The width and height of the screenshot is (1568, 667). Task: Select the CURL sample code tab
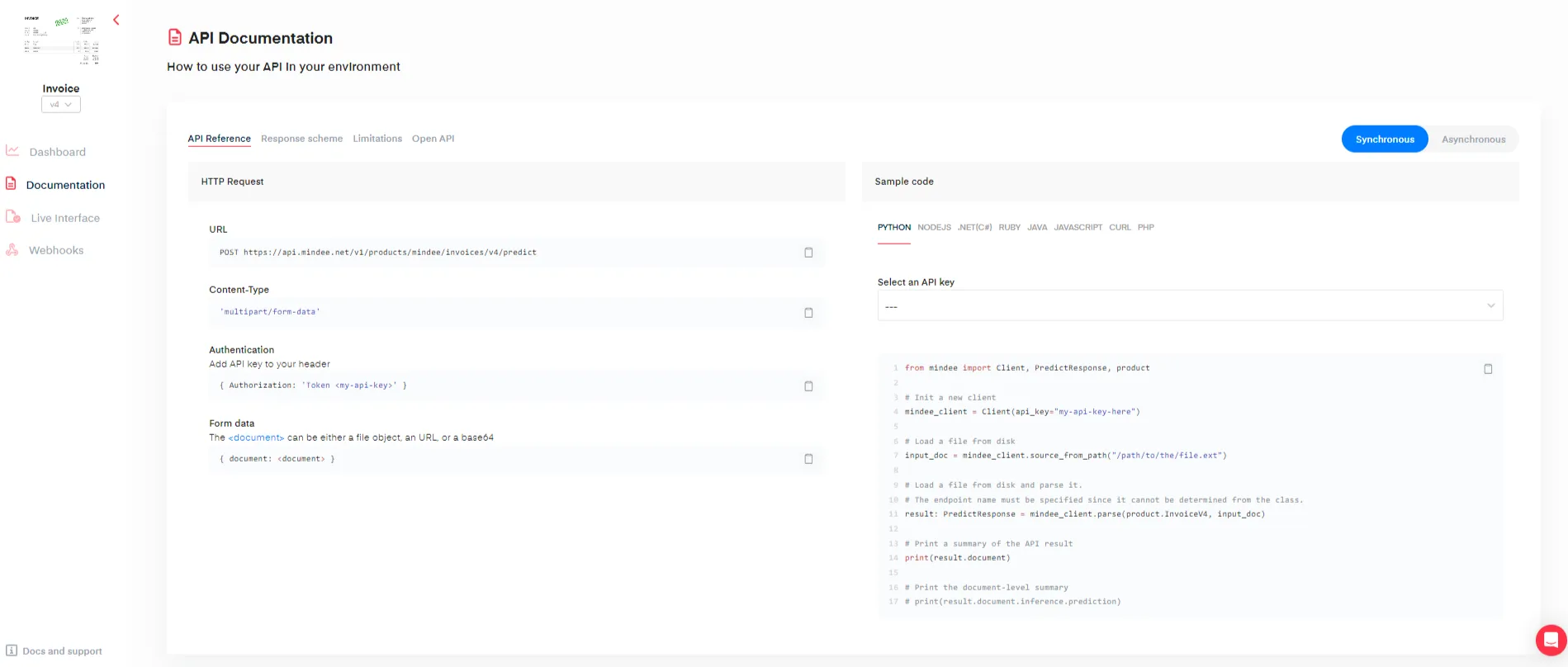pos(1120,227)
